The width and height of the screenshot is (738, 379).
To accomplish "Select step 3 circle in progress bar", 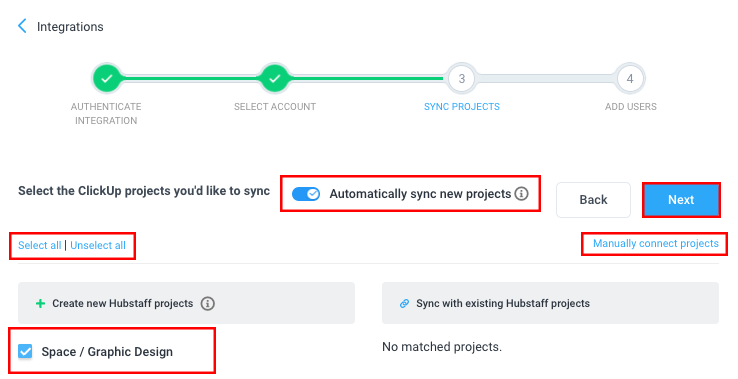I will 462,79.
